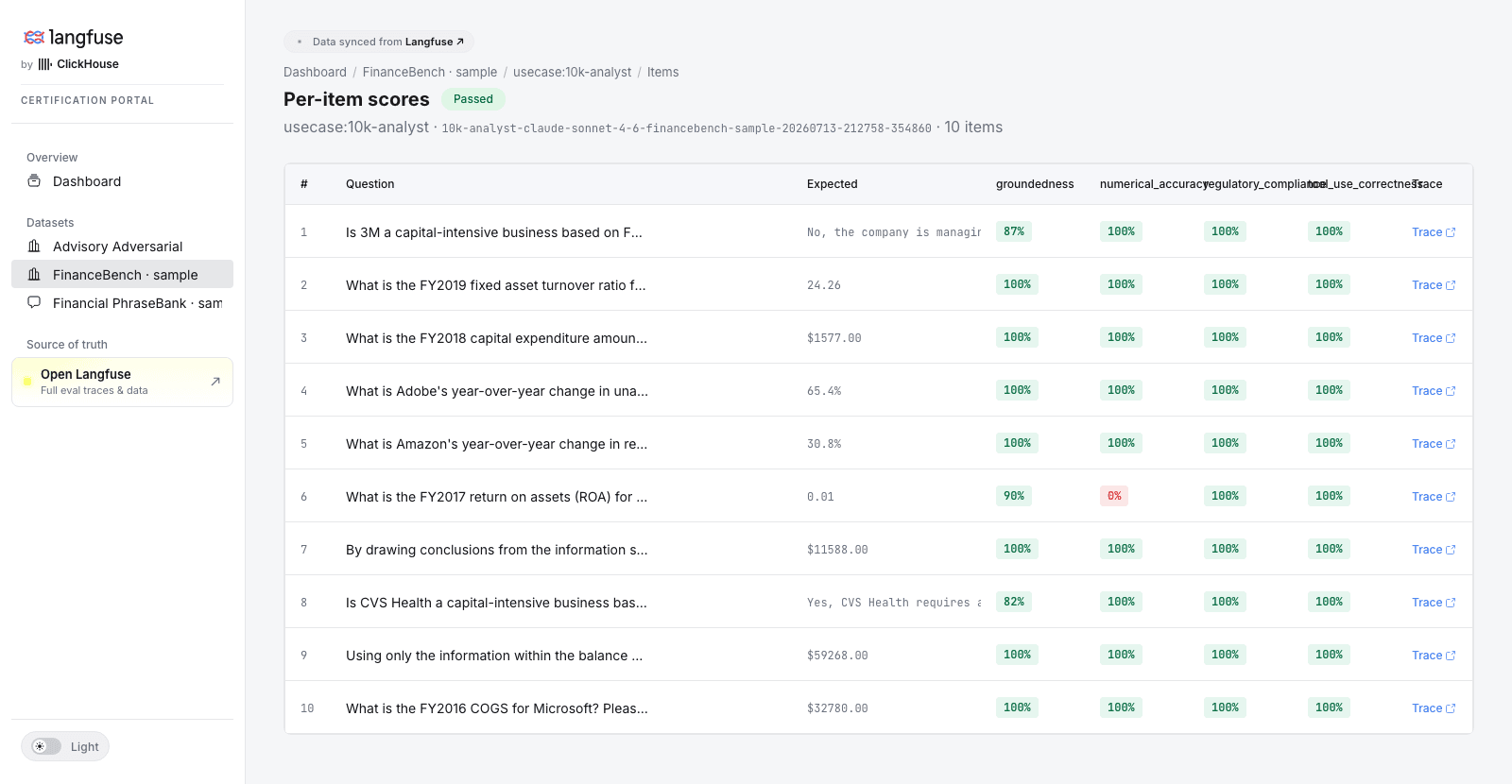Open Trace link for 3M row

(x=1434, y=232)
